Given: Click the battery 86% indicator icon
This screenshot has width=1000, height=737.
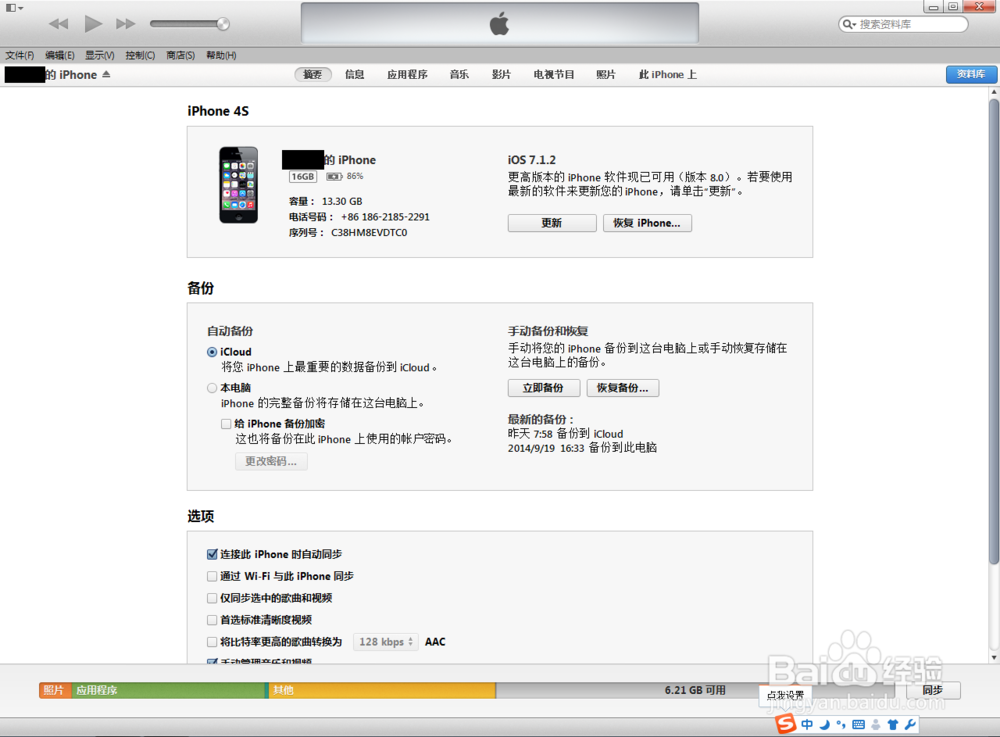Looking at the screenshot, I should point(334,177).
